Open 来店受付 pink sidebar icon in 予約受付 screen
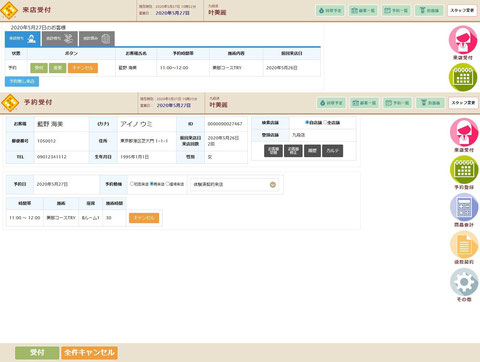This screenshot has width=480, height=362. 464,132
